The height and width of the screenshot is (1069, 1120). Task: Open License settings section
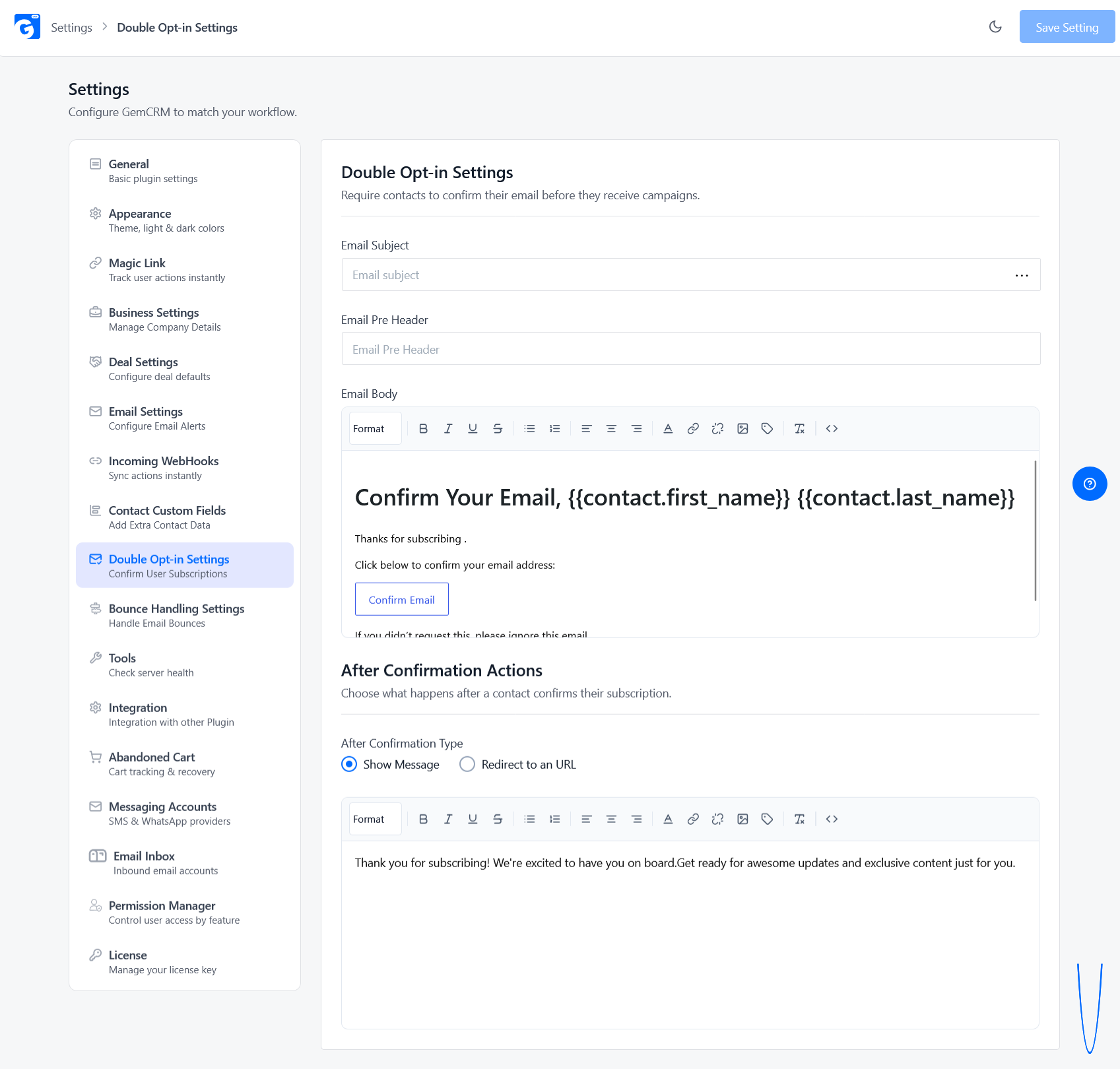coord(185,961)
